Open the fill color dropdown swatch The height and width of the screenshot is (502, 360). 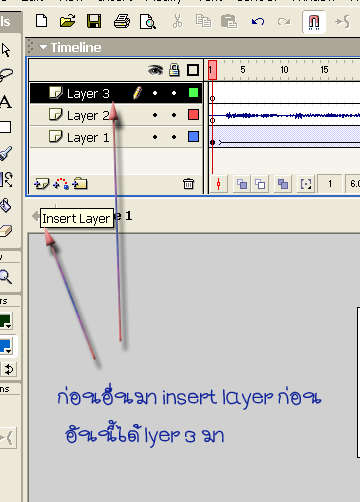[6, 346]
